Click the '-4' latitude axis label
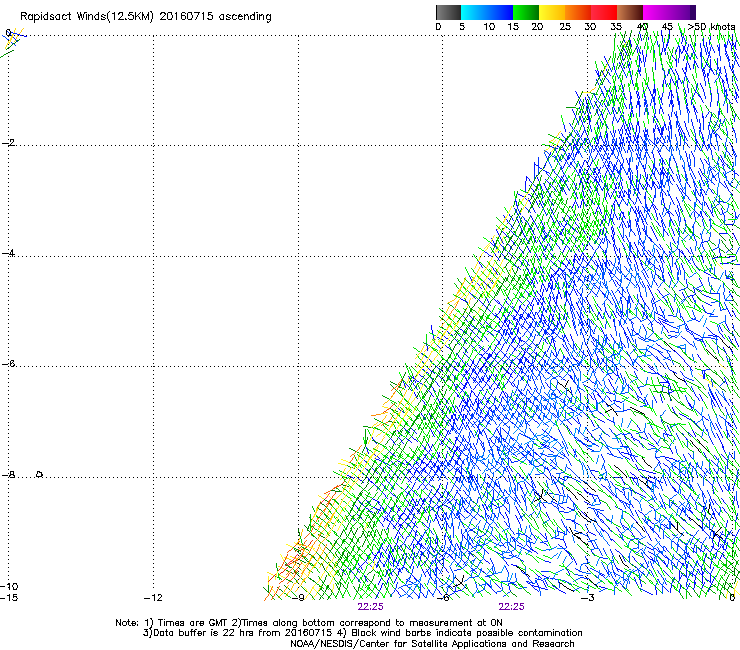This screenshot has width=740, height=650. [x=8, y=253]
